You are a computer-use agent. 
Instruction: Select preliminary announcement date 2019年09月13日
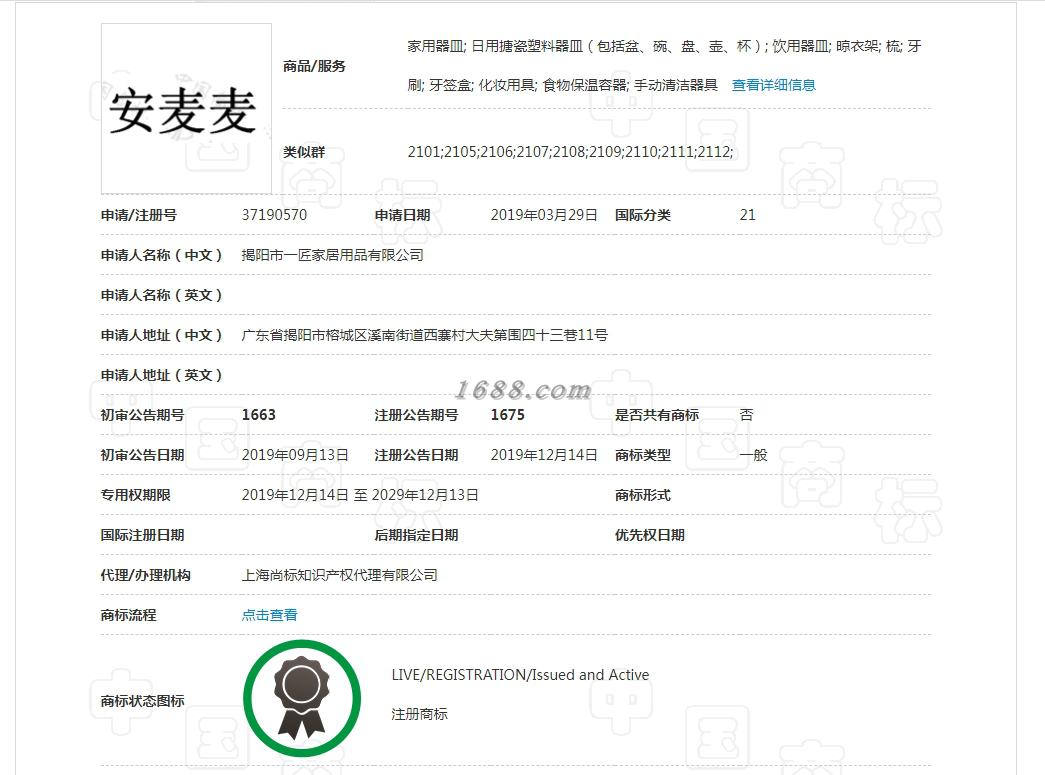pos(295,455)
